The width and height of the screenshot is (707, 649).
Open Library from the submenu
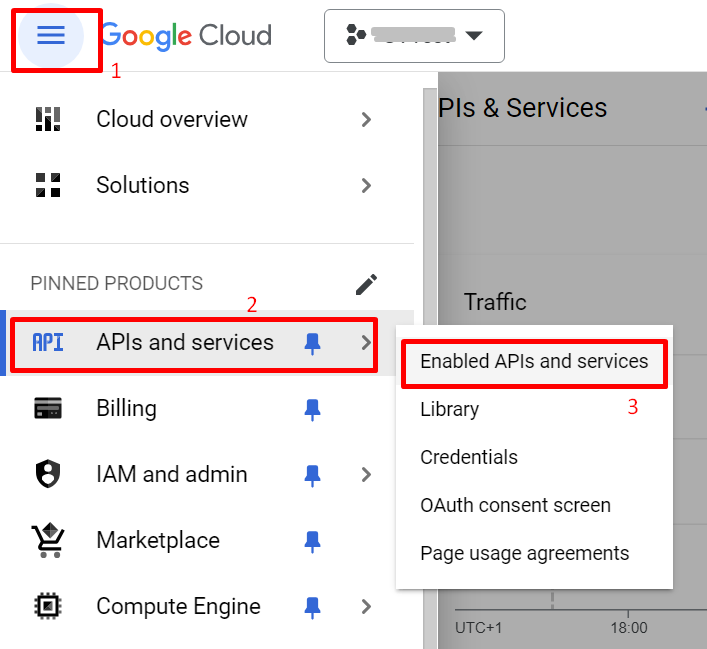(449, 409)
